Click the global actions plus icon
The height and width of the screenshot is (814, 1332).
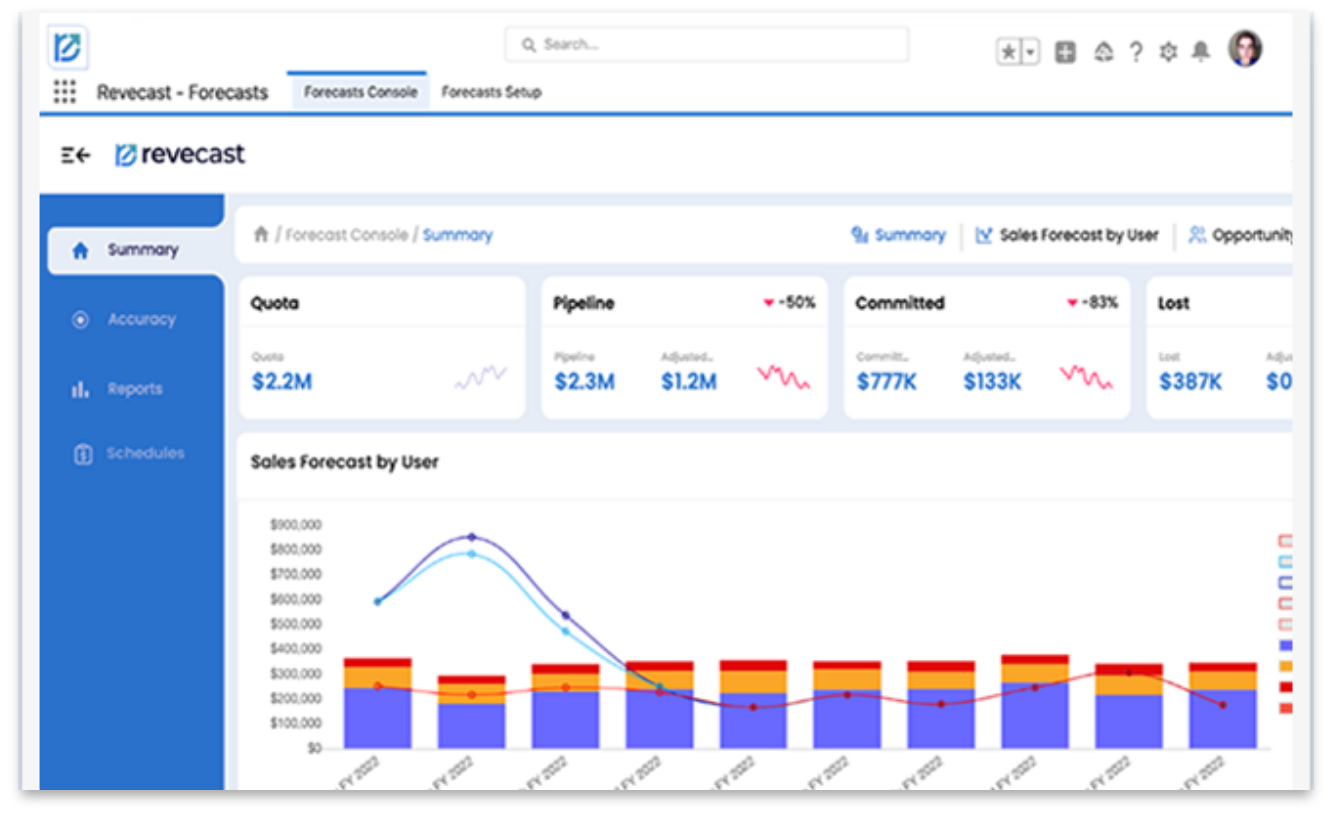click(1065, 53)
